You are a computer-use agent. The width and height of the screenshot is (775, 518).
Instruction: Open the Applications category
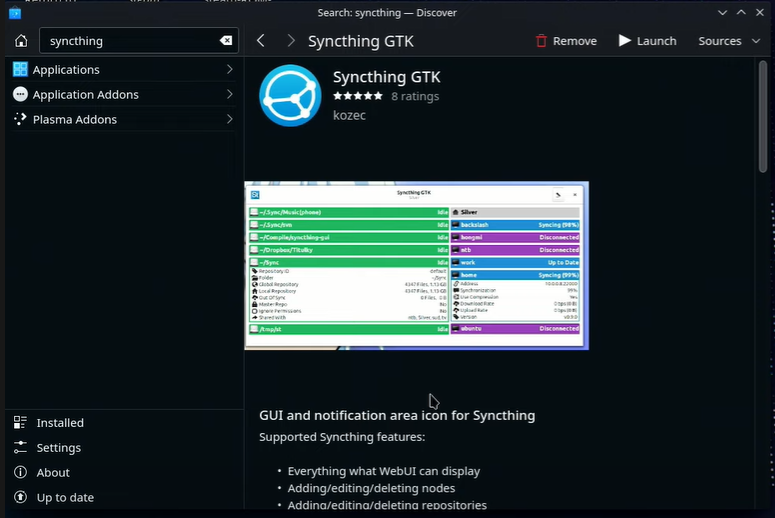click(x=123, y=70)
